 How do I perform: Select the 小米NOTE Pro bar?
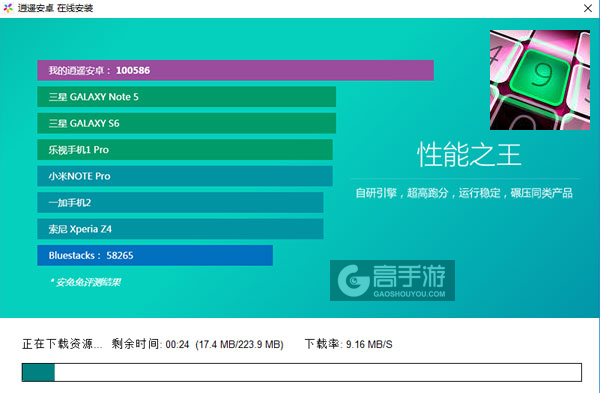pyautogui.click(x=185, y=176)
